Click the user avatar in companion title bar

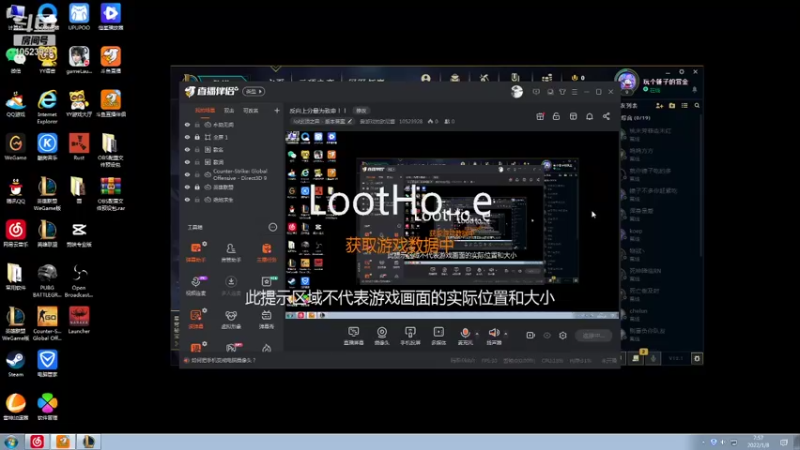point(517,91)
